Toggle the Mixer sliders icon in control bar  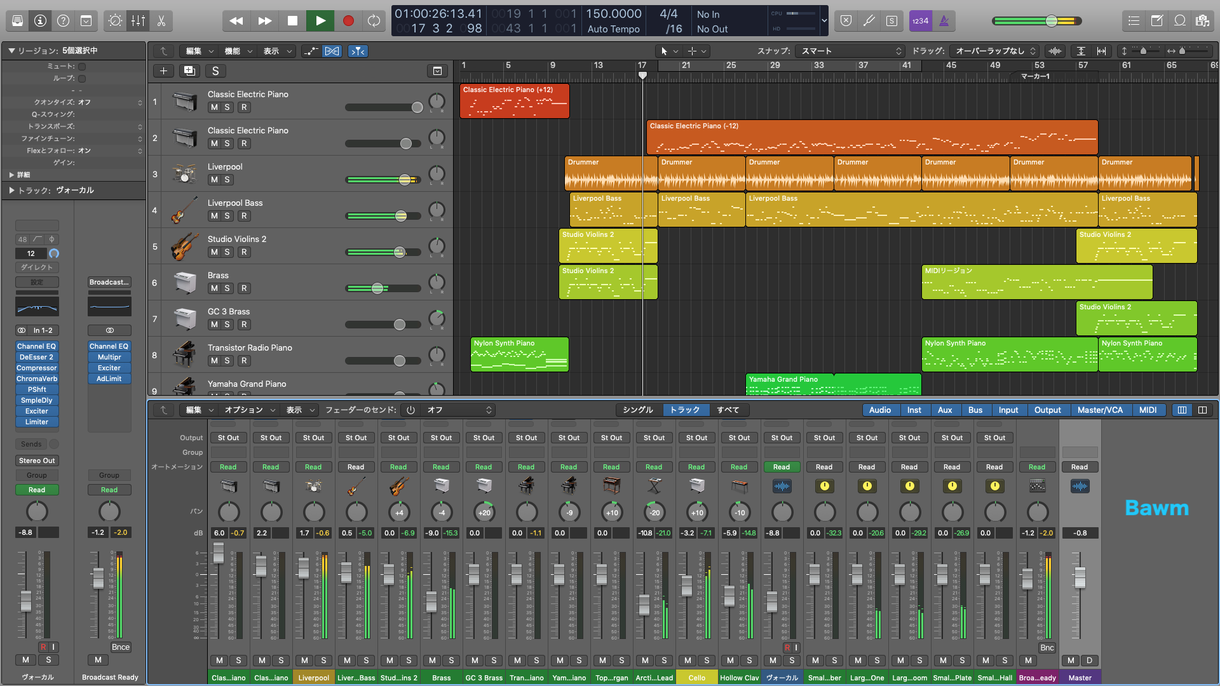pyautogui.click(x=138, y=21)
